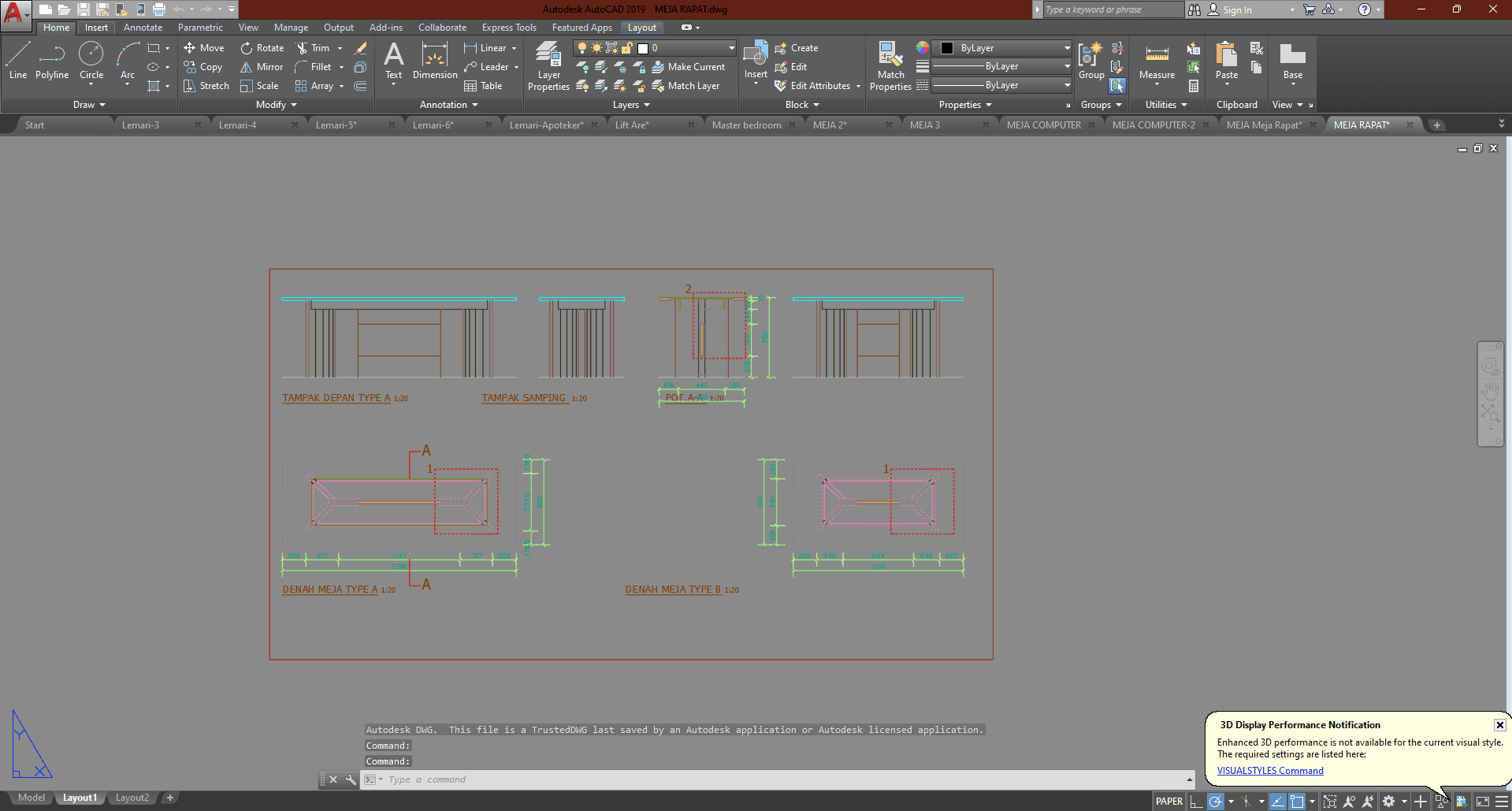Select the Dimension annotation tool
Viewport: 1512px width, 811px height.
[435, 61]
